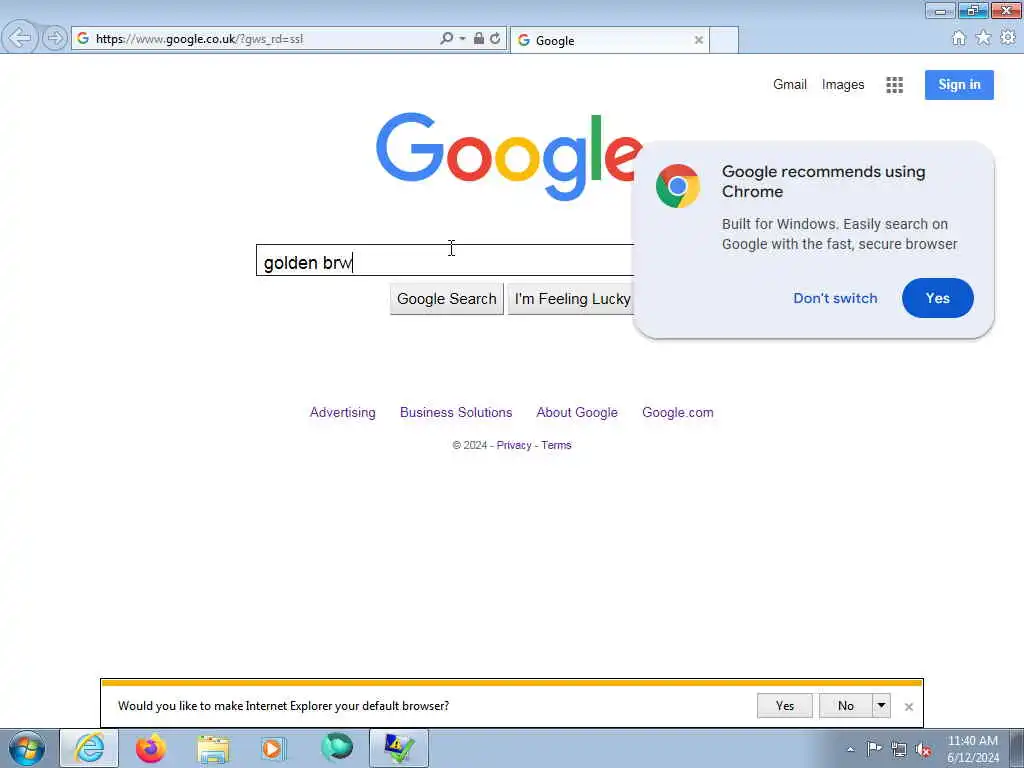Viewport: 1024px width, 768px height.
Task: Open a new blank tab
Action: (x=724, y=40)
